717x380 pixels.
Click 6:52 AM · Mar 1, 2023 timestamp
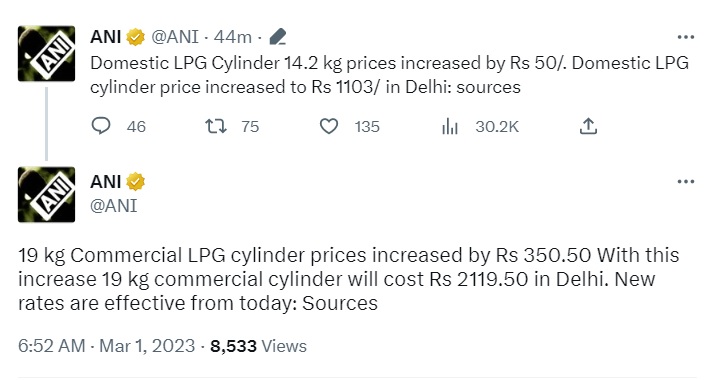tap(107, 346)
